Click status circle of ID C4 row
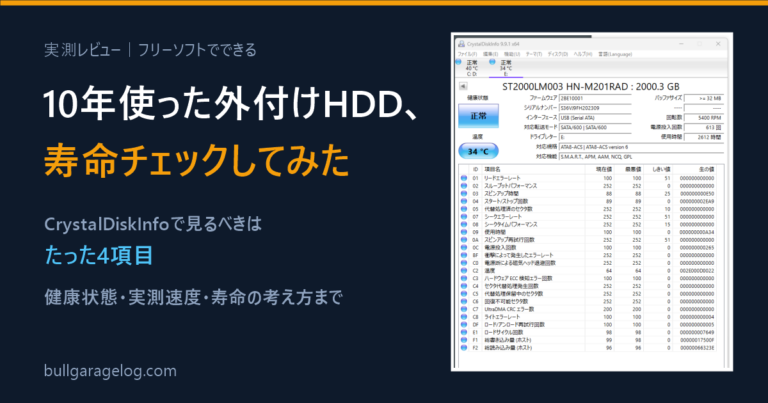Image resolution: width=768 pixels, height=403 pixels. pyautogui.click(x=464, y=286)
